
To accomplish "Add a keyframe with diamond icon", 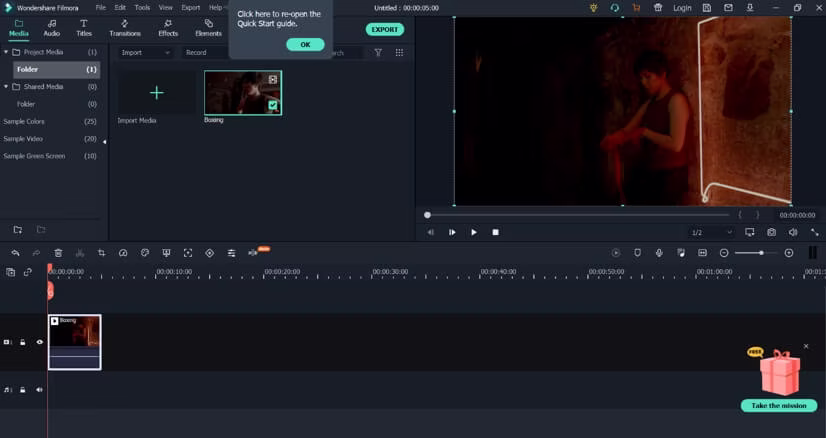I will coord(210,253).
